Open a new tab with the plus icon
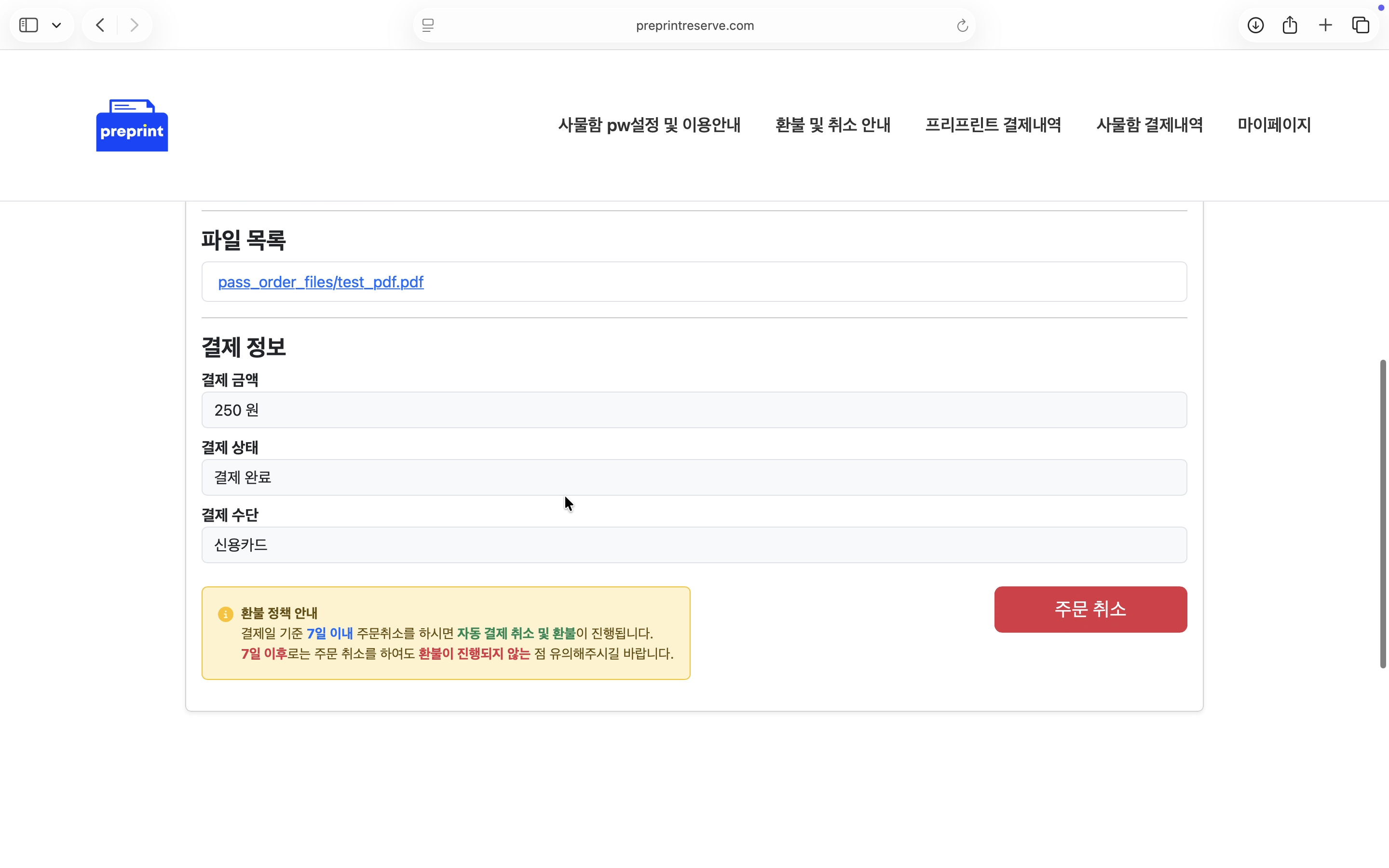The width and height of the screenshot is (1389, 868). coord(1325,25)
